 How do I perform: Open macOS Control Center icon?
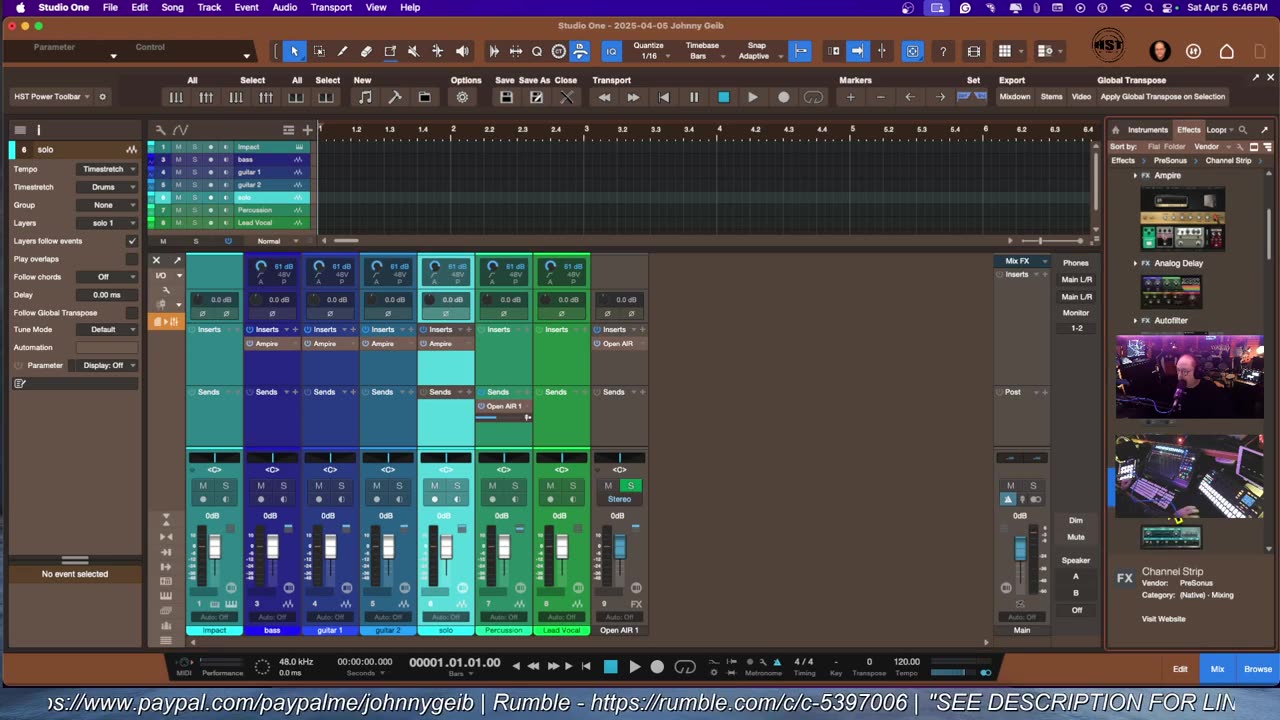(1166, 7)
